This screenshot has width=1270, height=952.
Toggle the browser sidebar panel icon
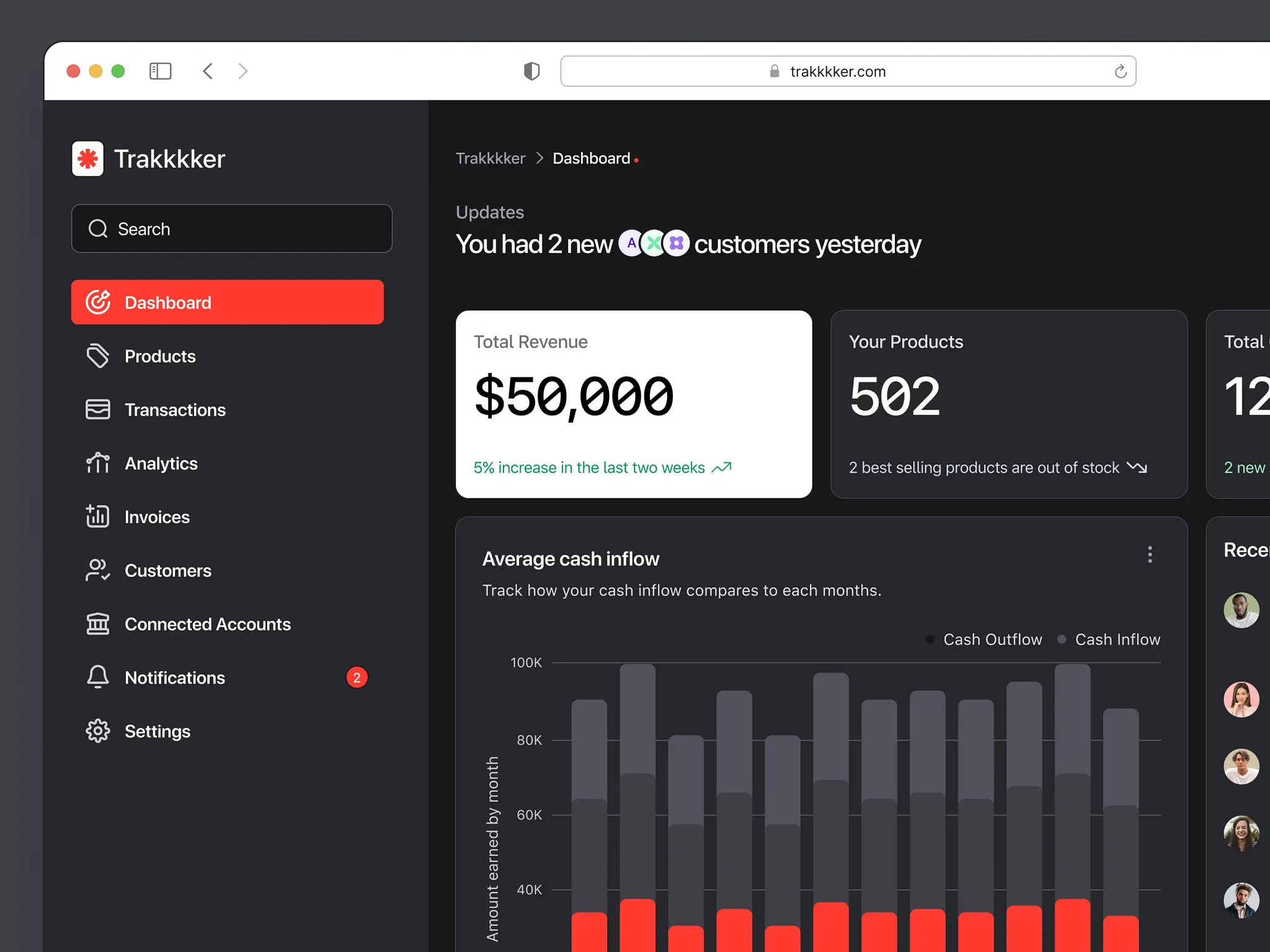click(161, 71)
